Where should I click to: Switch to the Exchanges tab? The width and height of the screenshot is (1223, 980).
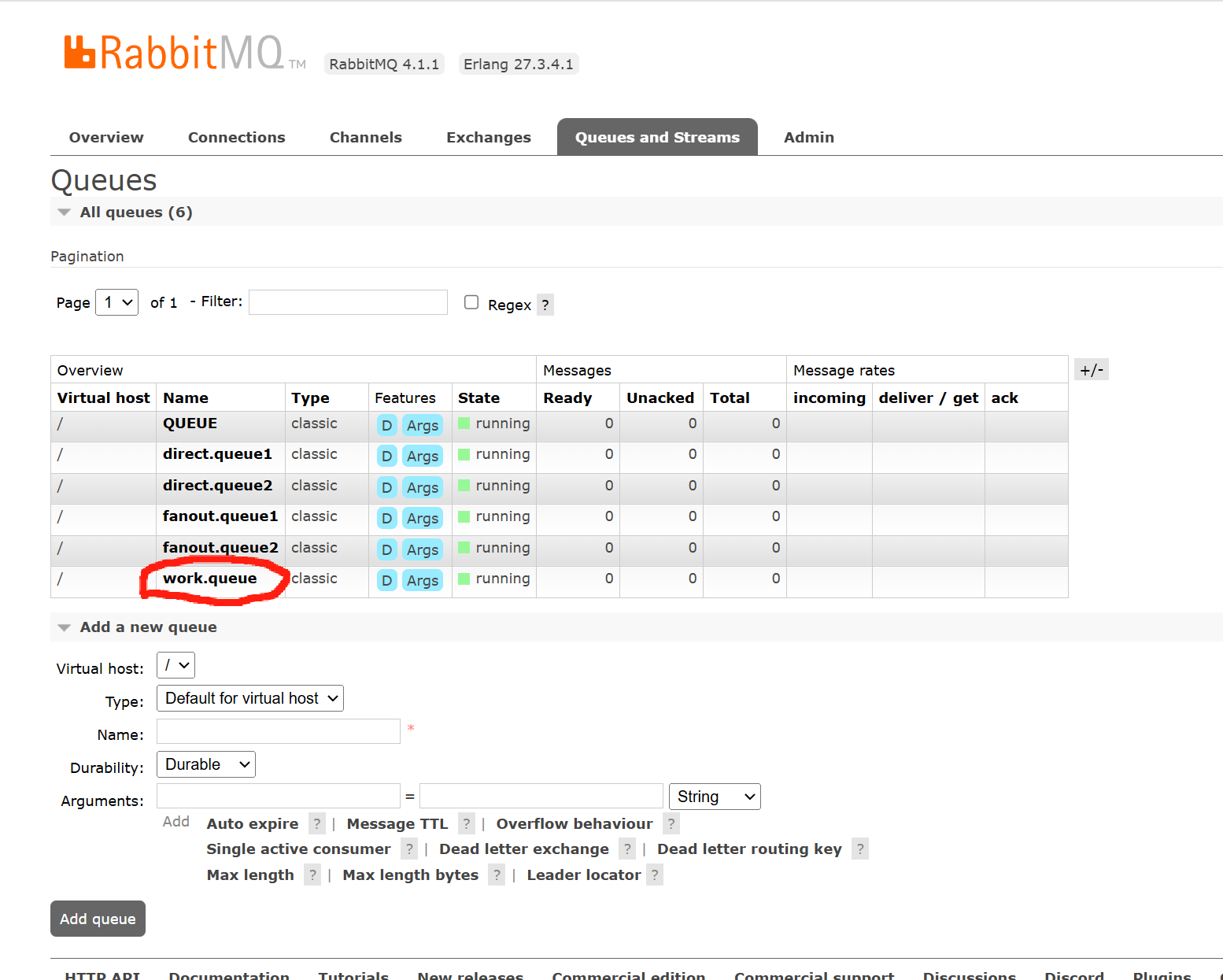point(488,136)
